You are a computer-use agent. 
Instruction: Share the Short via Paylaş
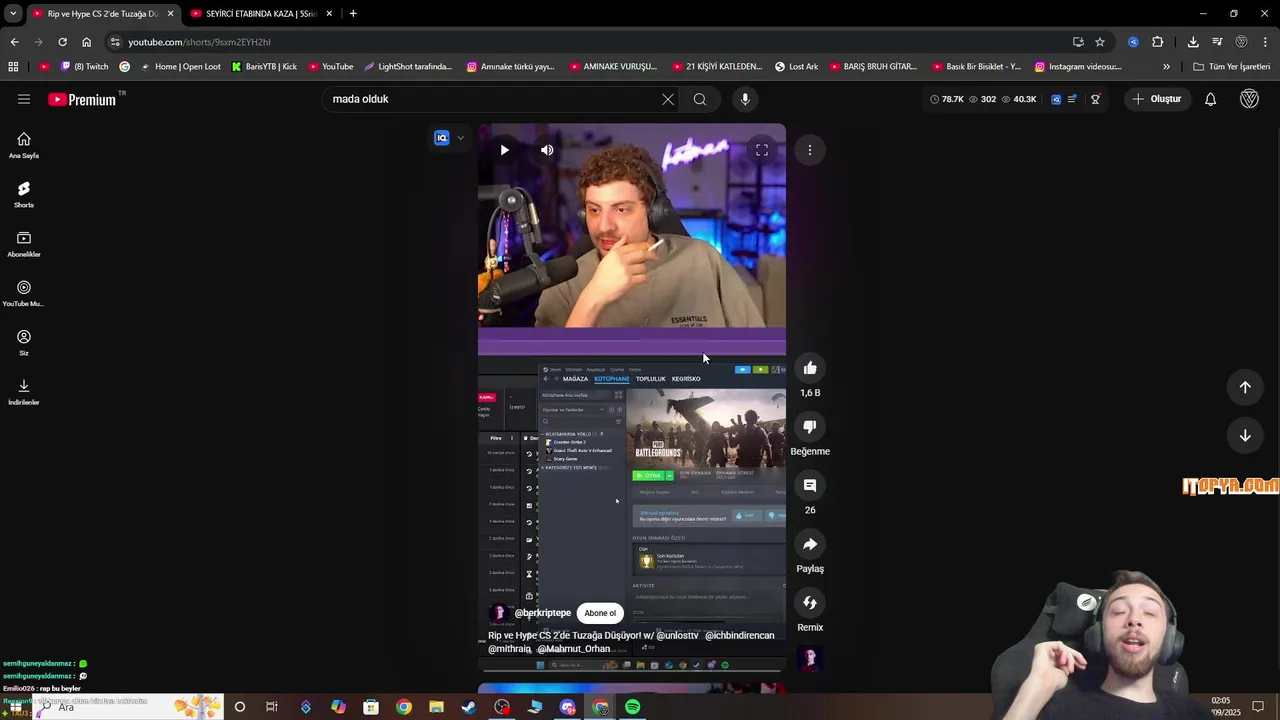pyautogui.click(x=810, y=545)
